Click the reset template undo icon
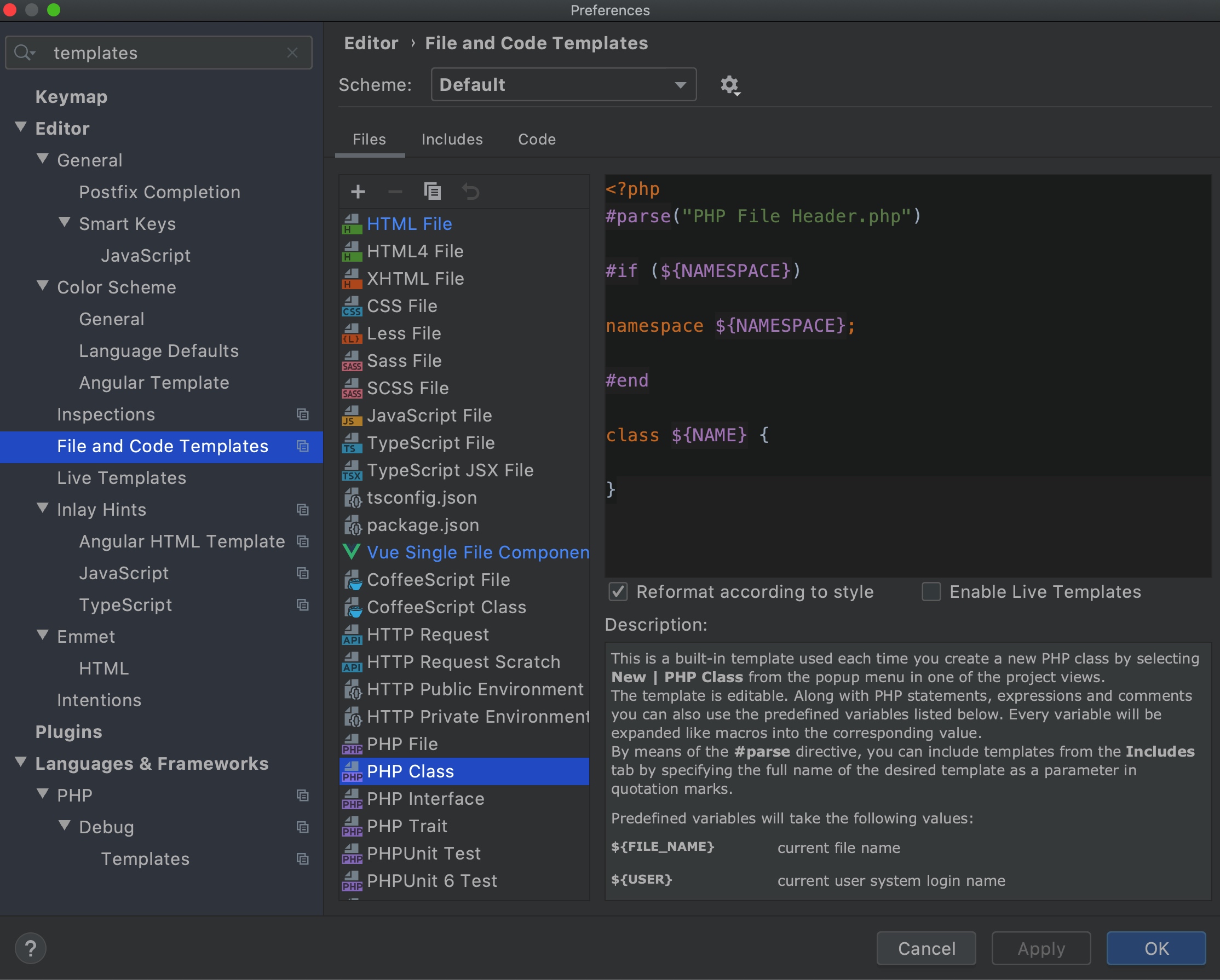Screen dimensions: 1220x980 coord(470,191)
